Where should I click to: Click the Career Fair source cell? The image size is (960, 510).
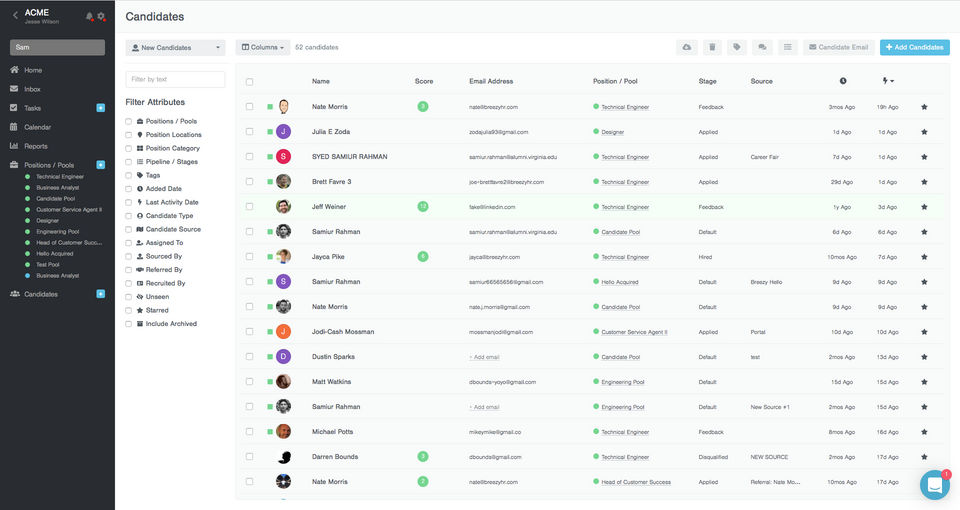[x=765, y=157]
